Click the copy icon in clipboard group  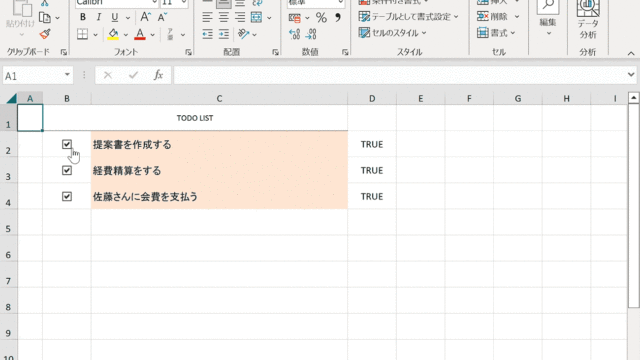44,18
